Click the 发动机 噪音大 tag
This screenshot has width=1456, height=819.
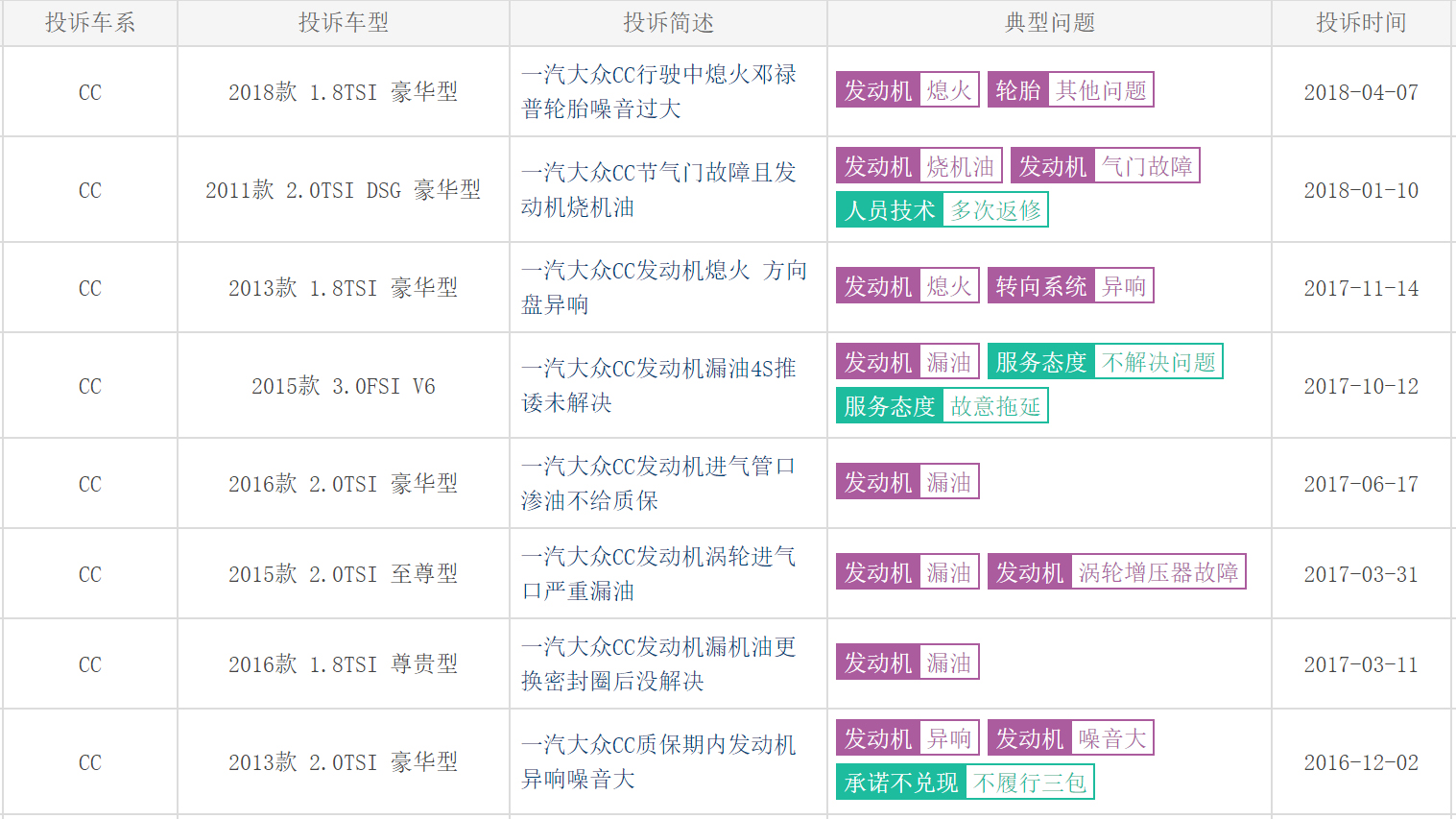1070,738
